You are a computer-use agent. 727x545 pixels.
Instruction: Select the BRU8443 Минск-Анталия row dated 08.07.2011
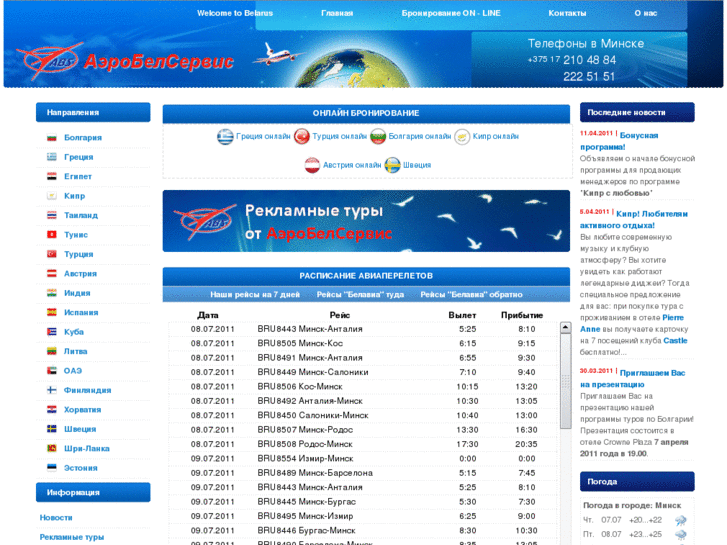tap(364, 329)
